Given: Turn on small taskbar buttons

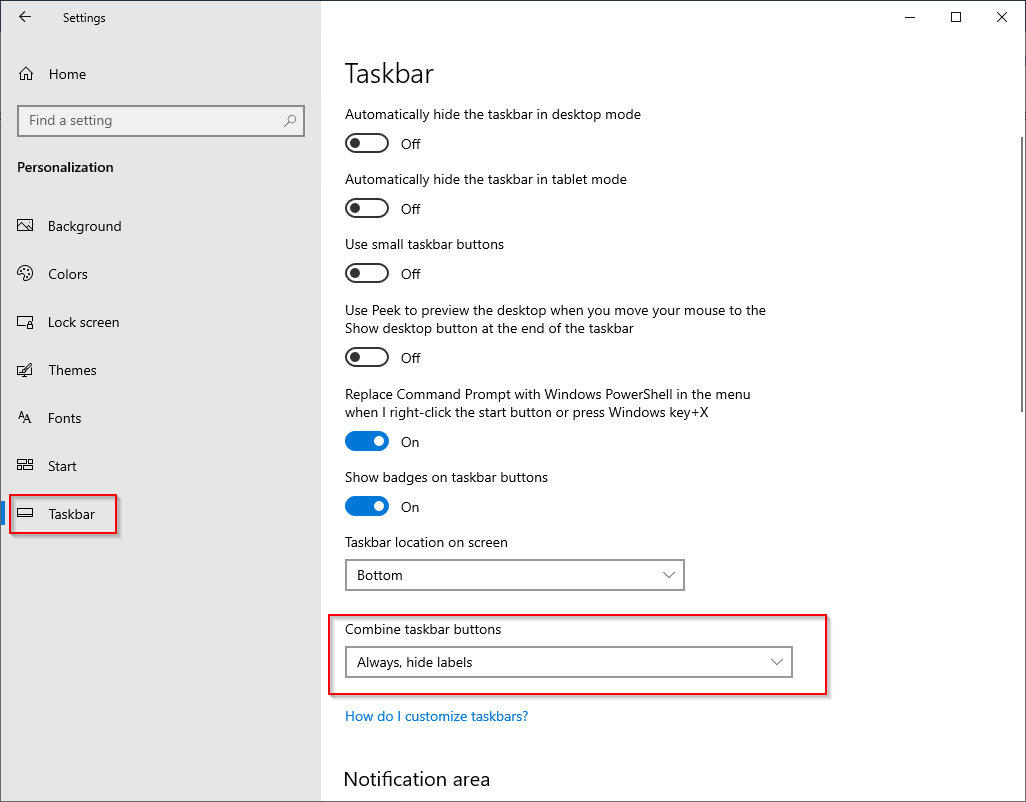Looking at the screenshot, I should pyautogui.click(x=366, y=273).
